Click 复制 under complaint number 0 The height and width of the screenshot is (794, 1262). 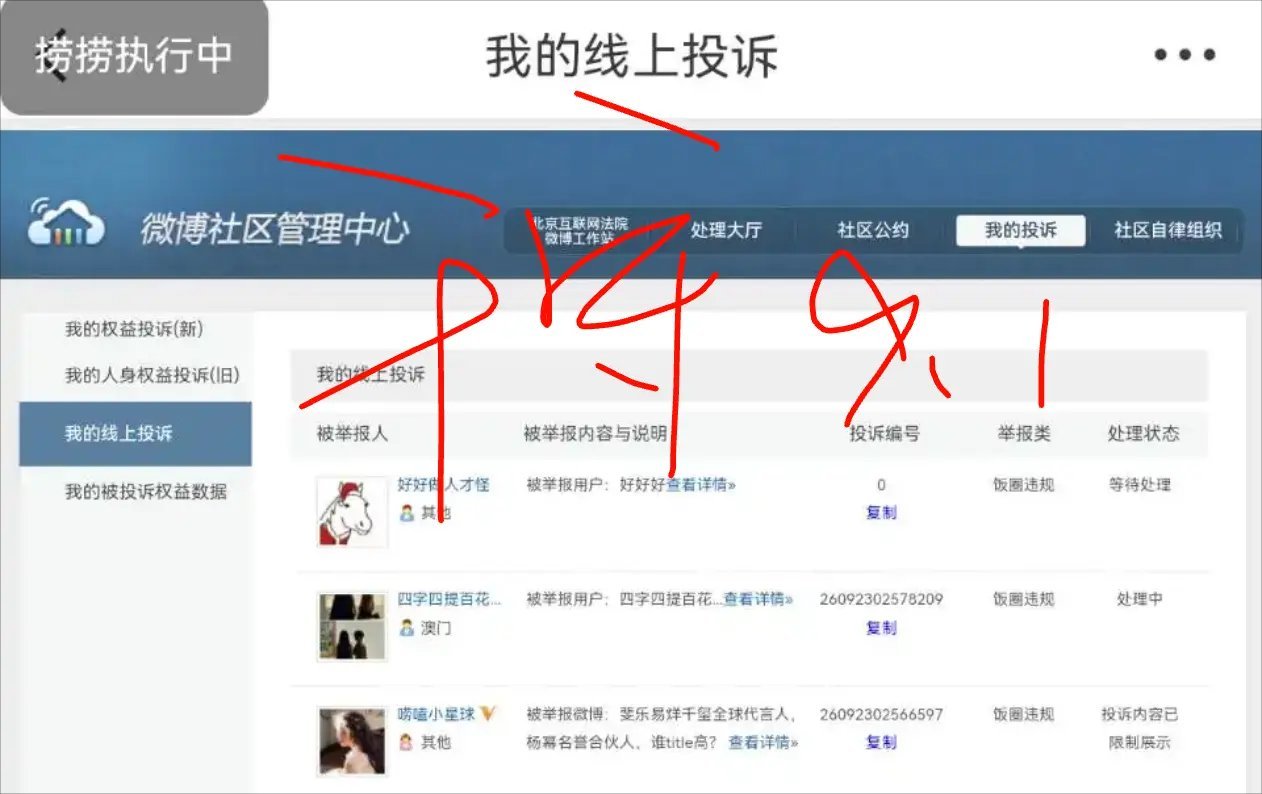(881, 513)
